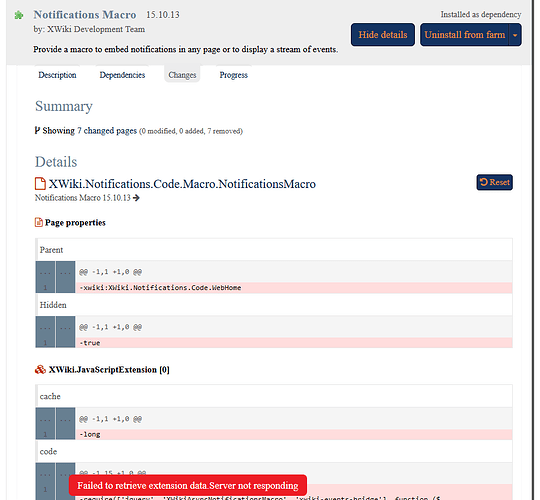This screenshot has width=540, height=500.
Task: Open the Uninstall from farm dropdown arrow
Action: point(515,35)
